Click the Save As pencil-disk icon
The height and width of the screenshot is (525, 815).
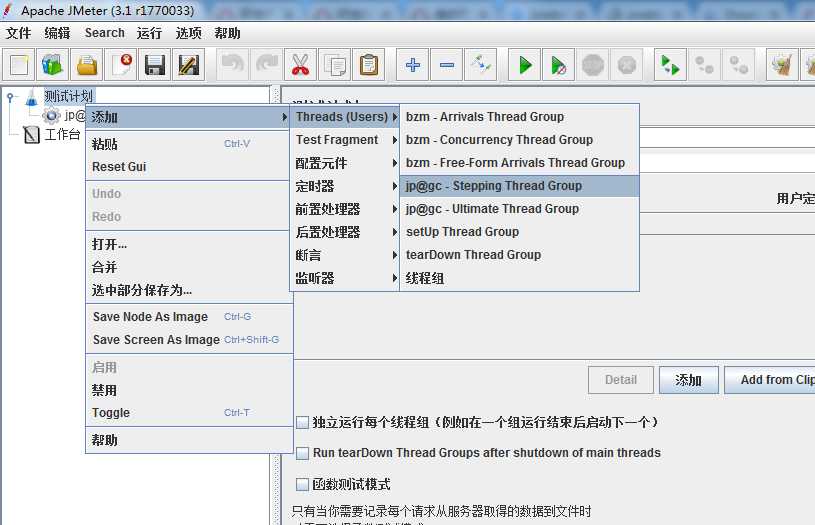[x=188, y=65]
